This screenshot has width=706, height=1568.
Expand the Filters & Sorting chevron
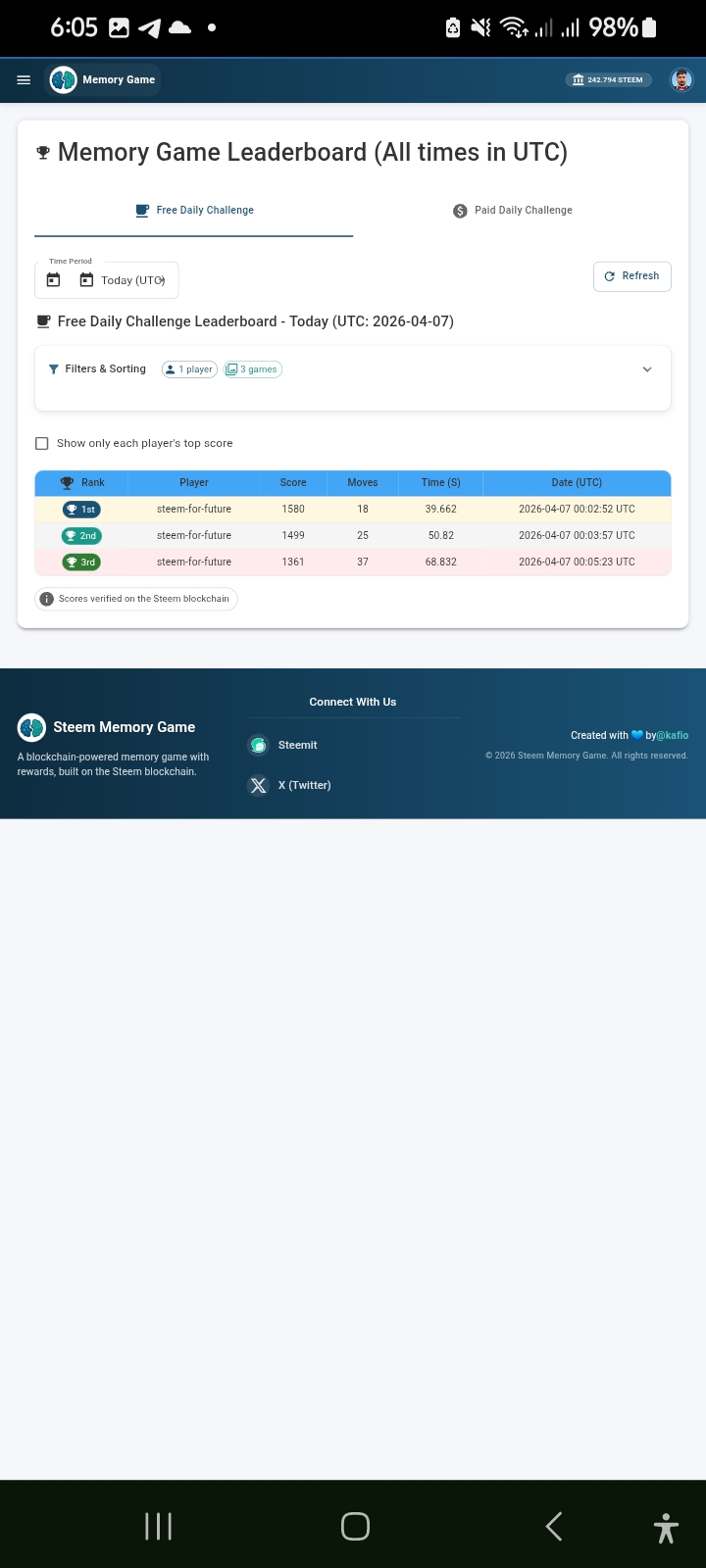click(x=647, y=369)
